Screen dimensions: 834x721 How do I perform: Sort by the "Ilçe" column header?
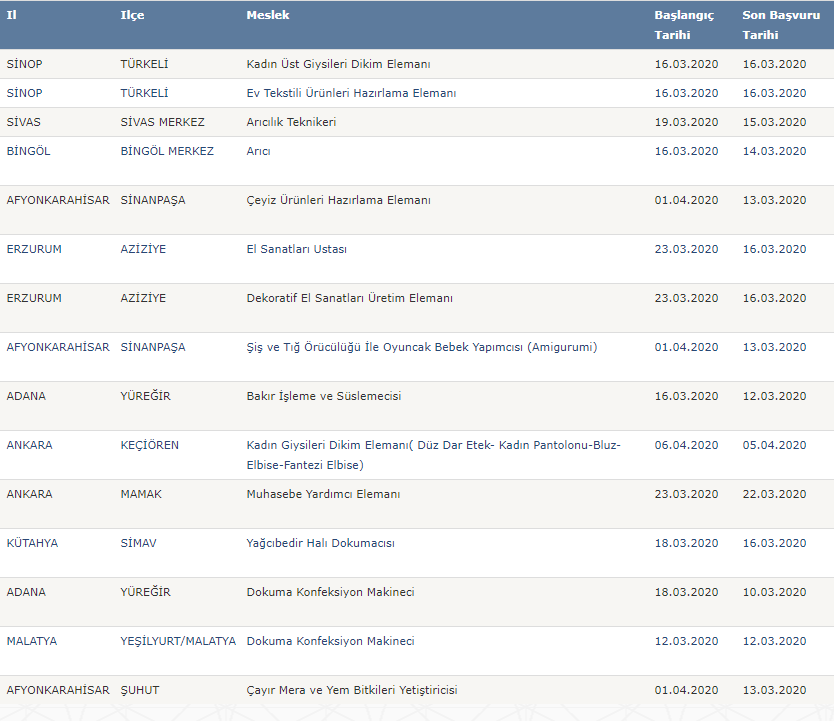tap(131, 15)
